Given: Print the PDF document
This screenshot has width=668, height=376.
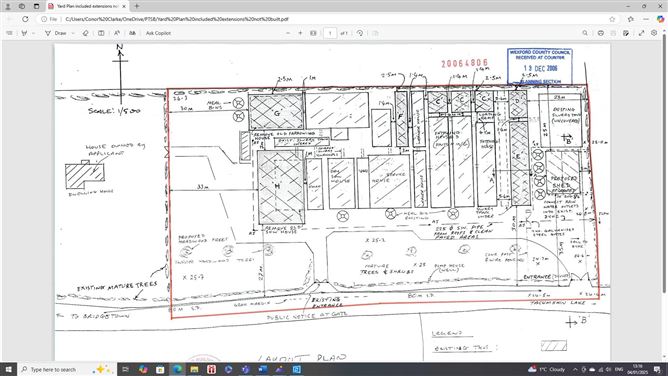Looking at the screenshot, I should tap(601, 33).
